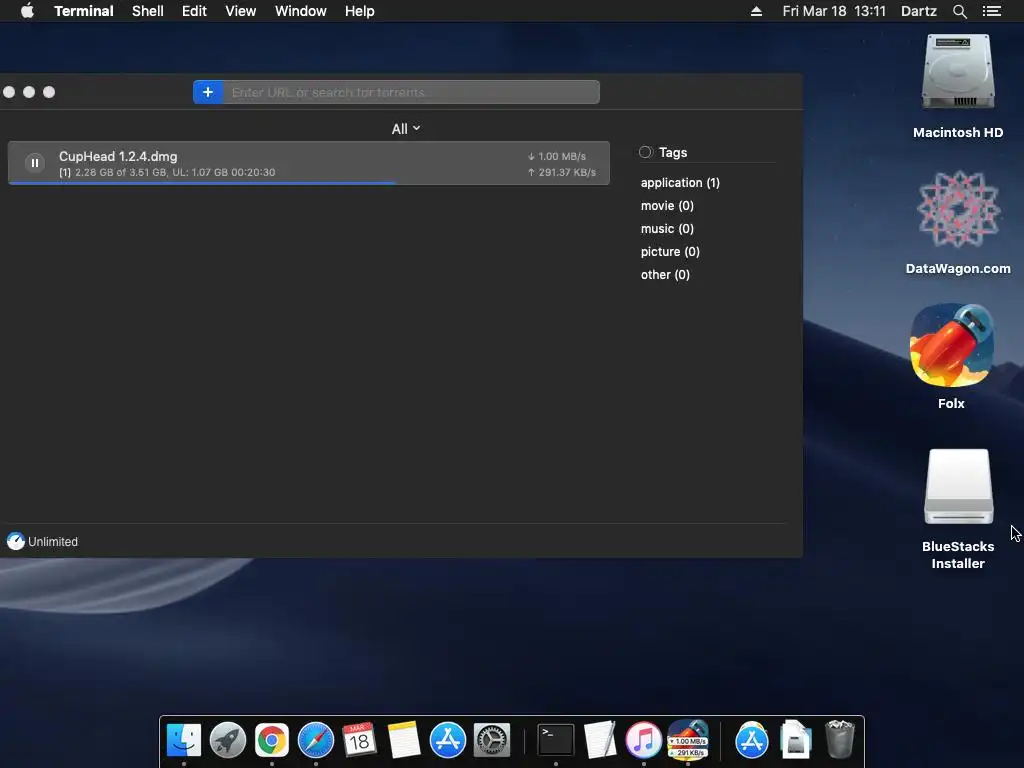The width and height of the screenshot is (1024, 768).
Task: Focus the URL or torrent search field
Action: pyautogui.click(x=411, y=92)
